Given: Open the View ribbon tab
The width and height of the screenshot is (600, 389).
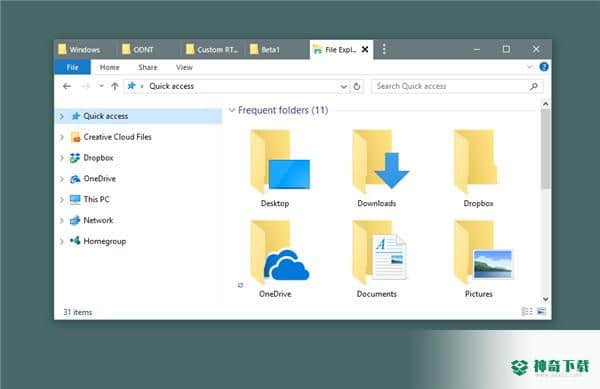Looking at the screenshot, I should click(184, 67).
